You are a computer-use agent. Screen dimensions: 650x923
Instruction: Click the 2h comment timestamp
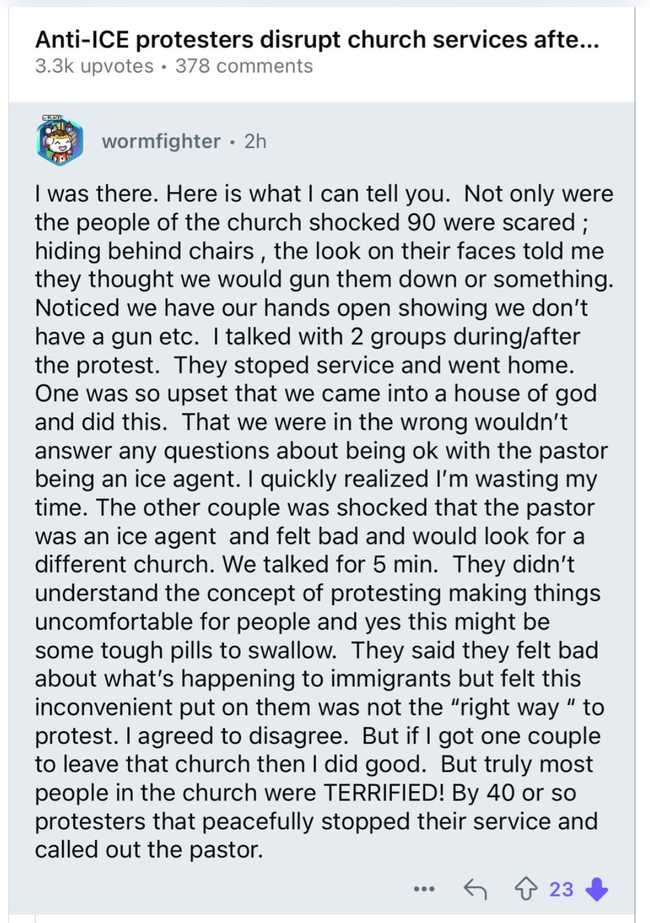point(255,141)
